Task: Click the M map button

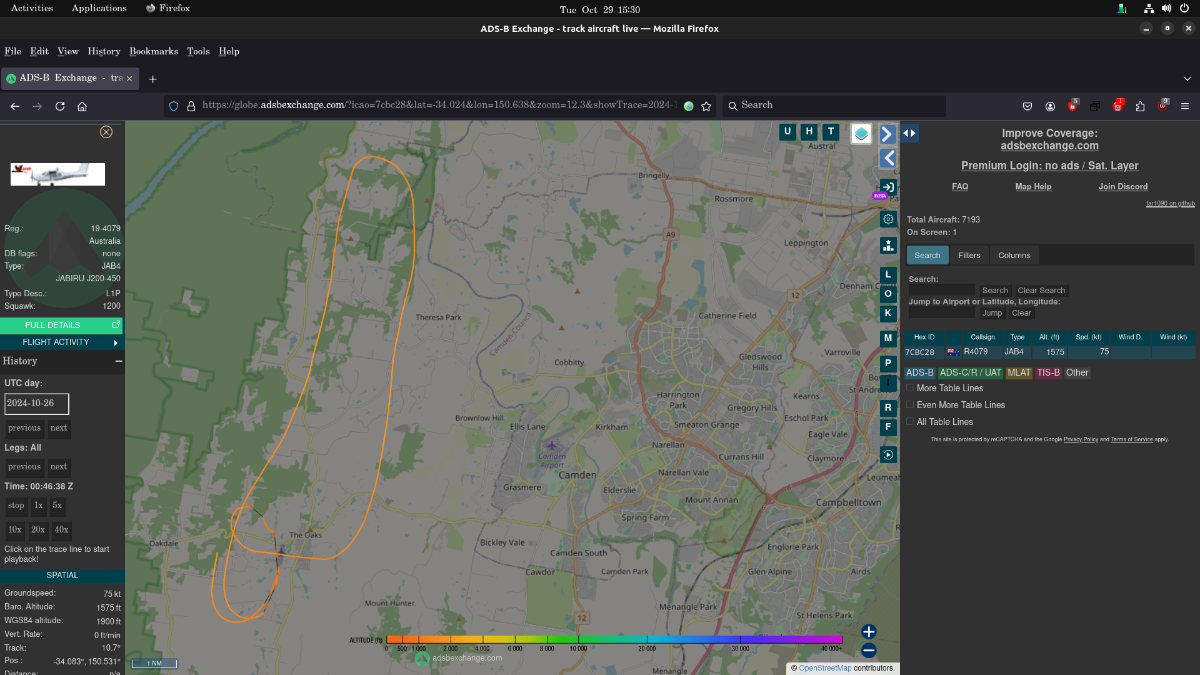Action: [888, 339]
